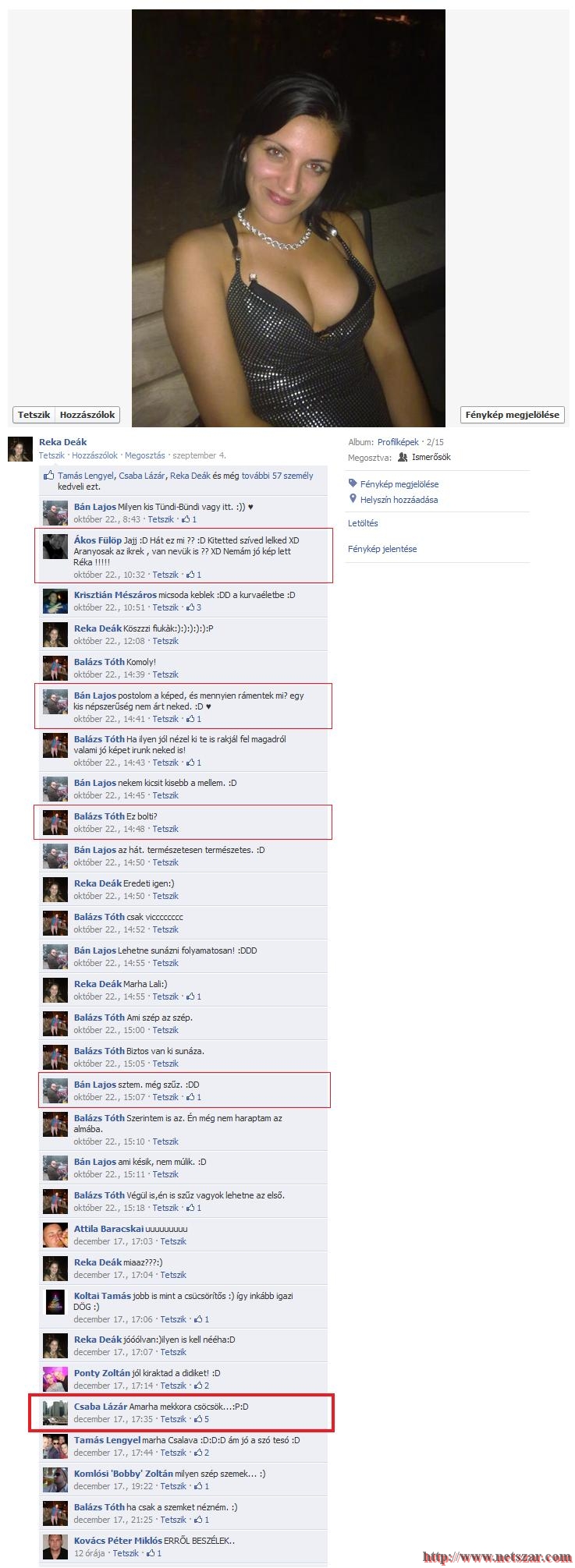Click the like-count icon on Kovács Péter Miklós's comment
Image resolution: width=575 pixels, height=1568 pixels.
150,1552
